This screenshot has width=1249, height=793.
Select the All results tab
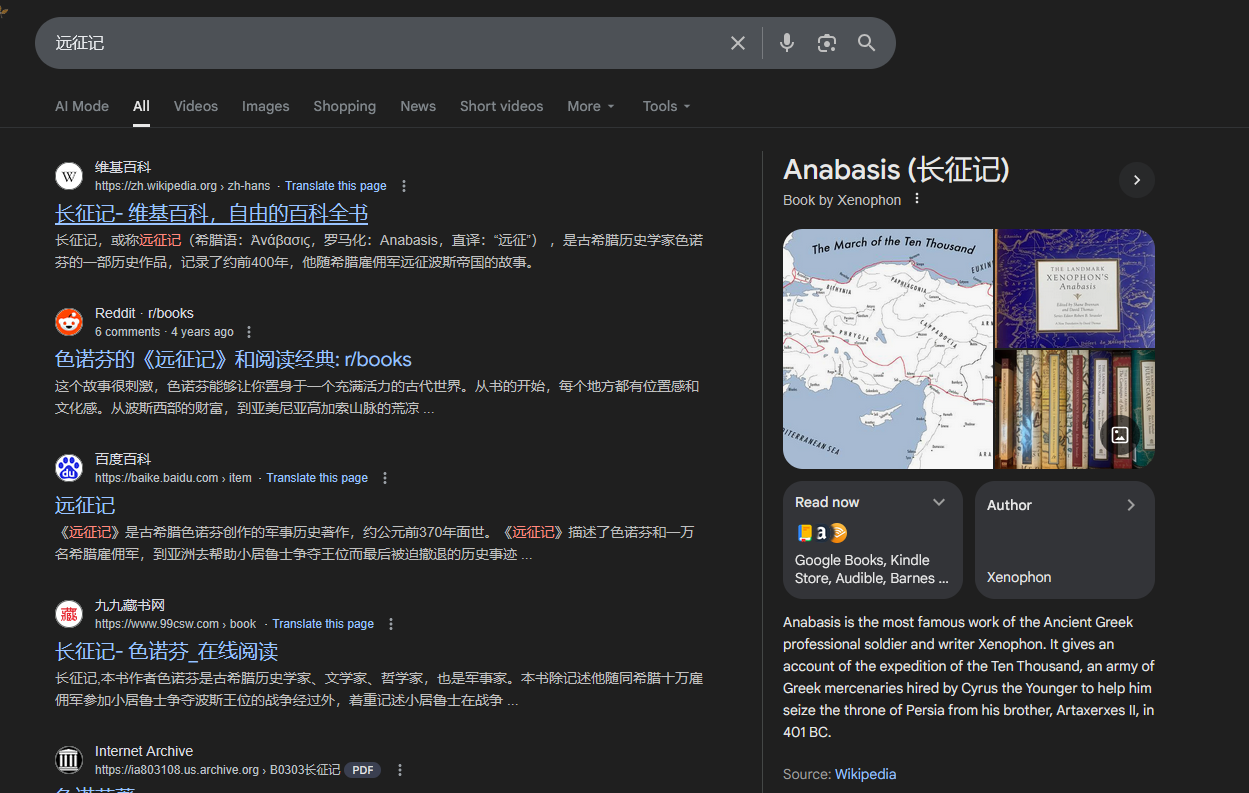[x=141, y=106]
